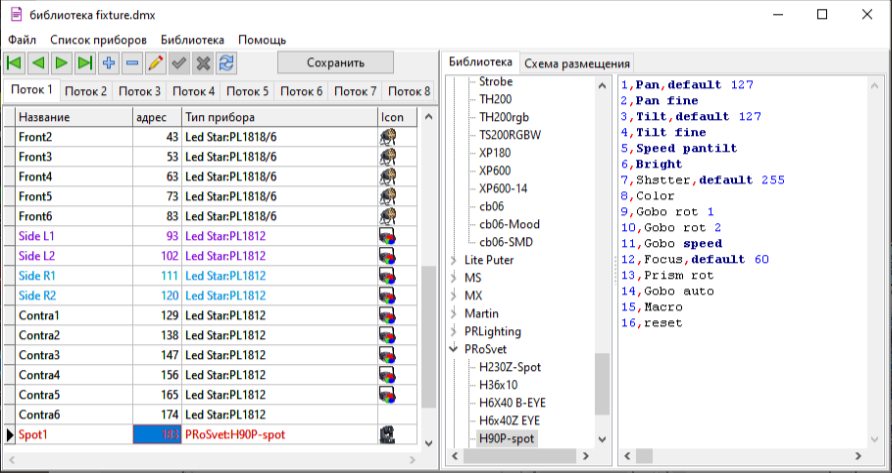
Task: Click the Side R2 fixture icon
Action: pyautogui.click(x=387, y=296)
